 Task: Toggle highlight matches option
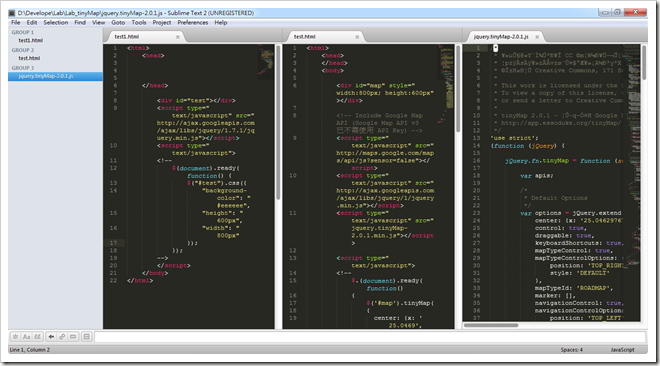[87, 337]
